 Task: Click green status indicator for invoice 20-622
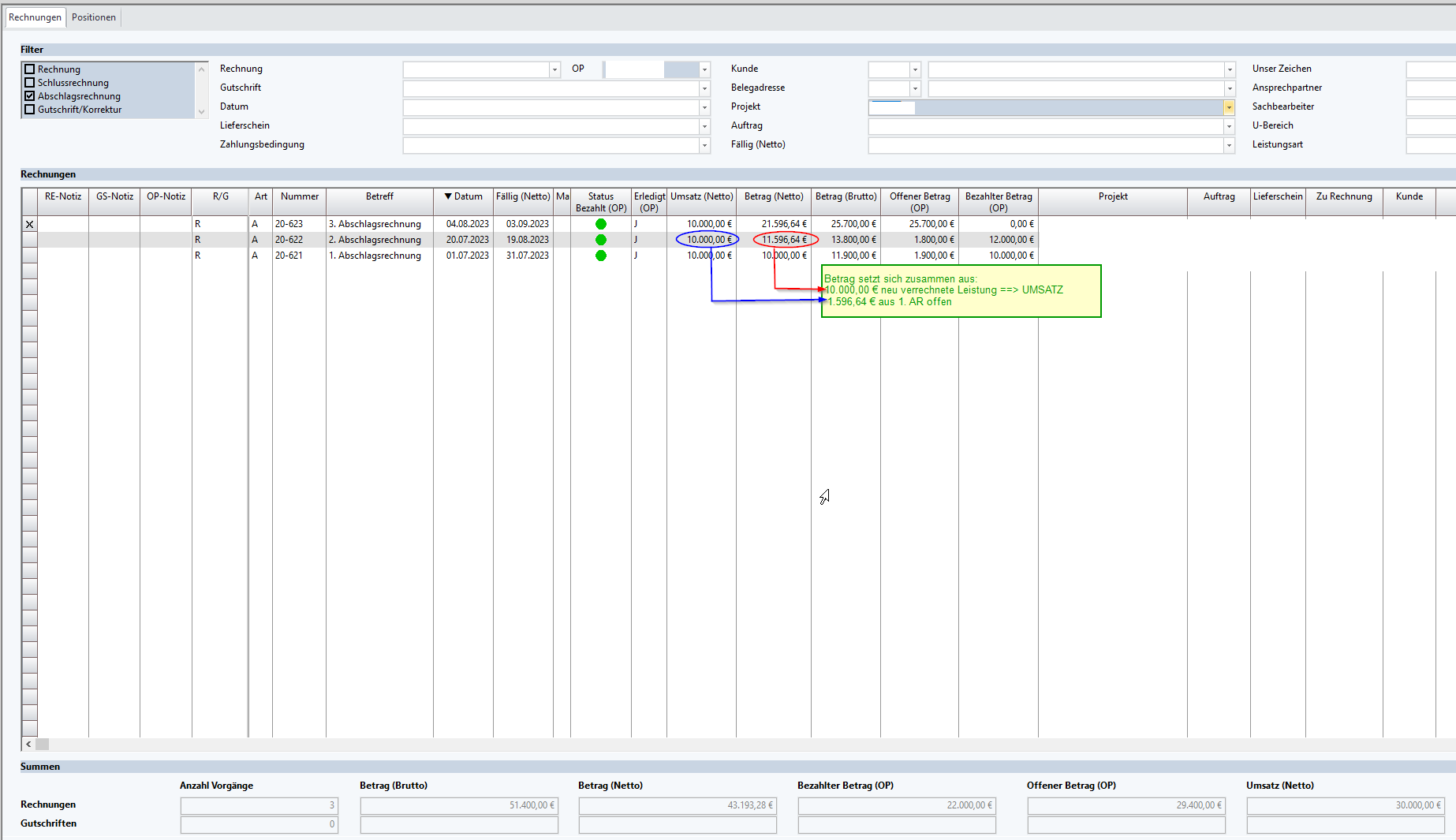pos(601,240)
